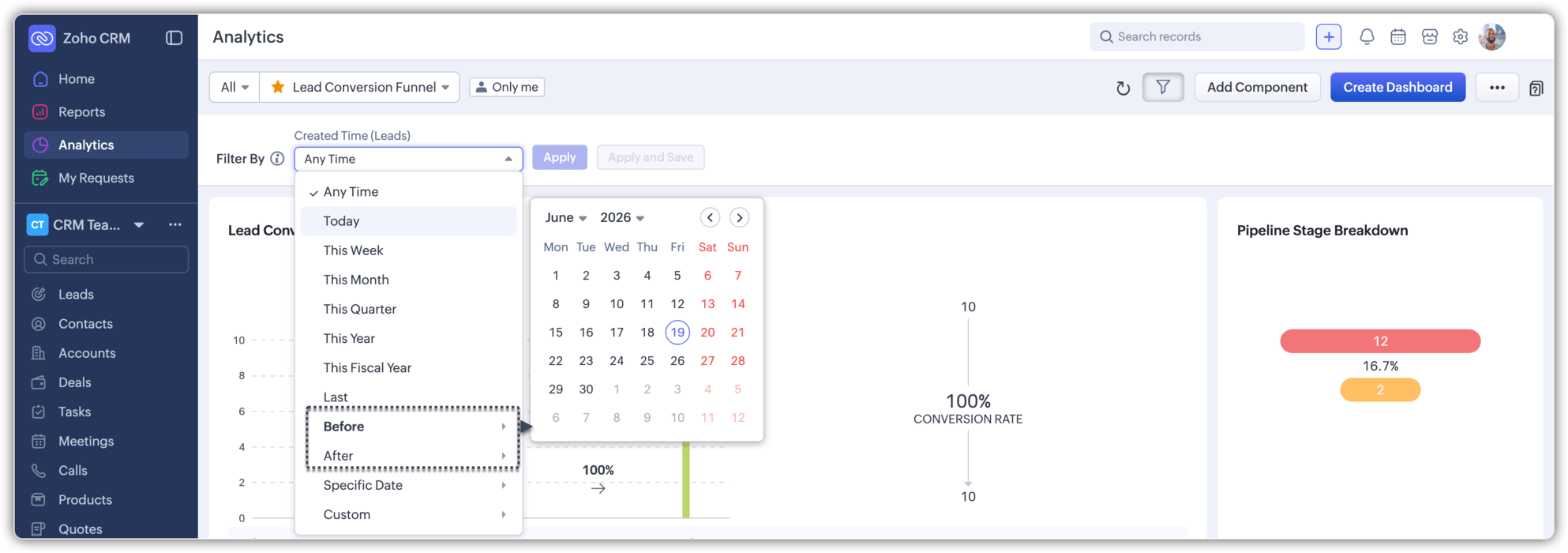The image size is (1568, 553).
Task: Click the refresh dashboard icon
Action: pyautogui.click(x=1123, y=88)
